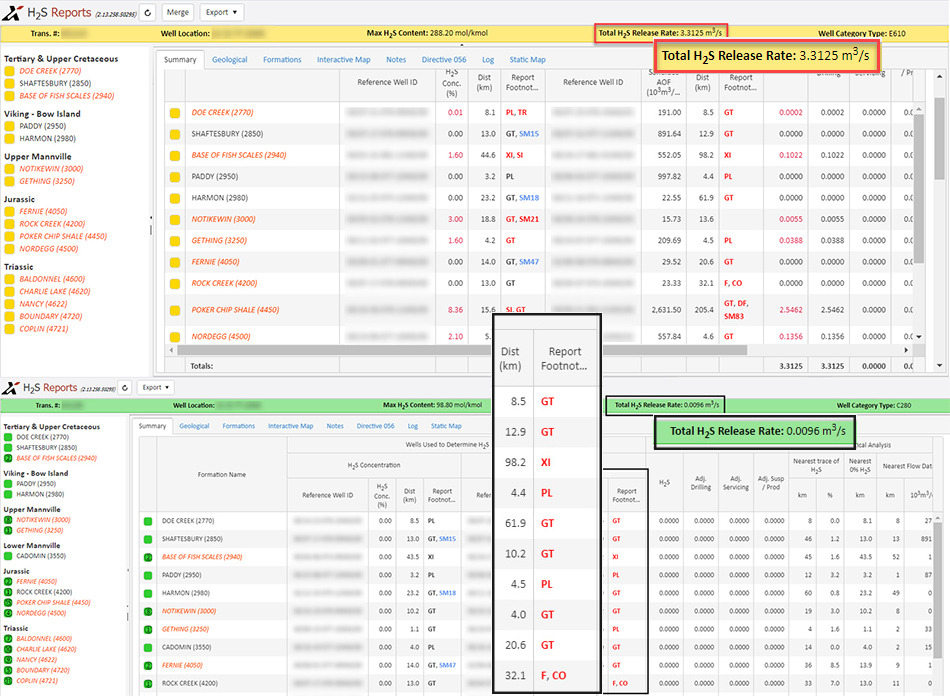950x696 pixels.
Task: Click the scroll-down arrow of upper table scrollbar
Action: 918,337
